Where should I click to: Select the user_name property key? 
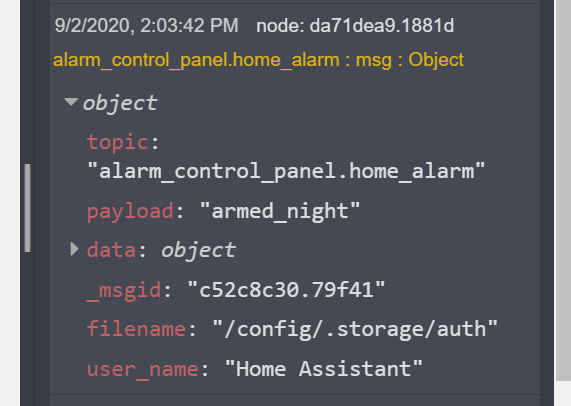pos(142,369)
